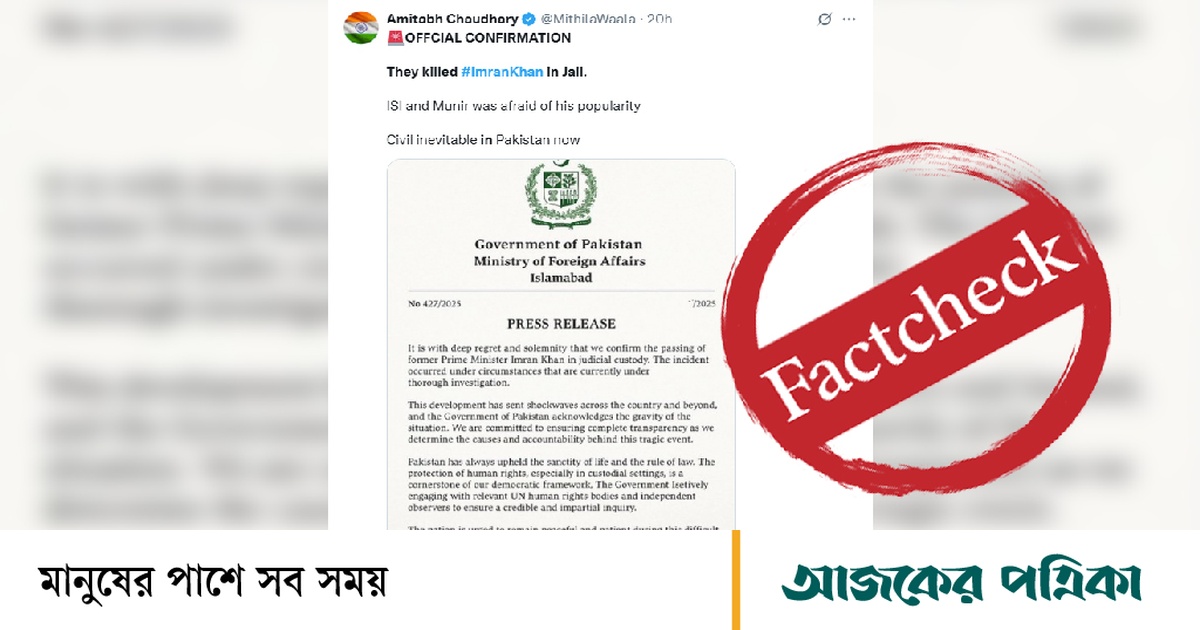1200x630 pixels.
Task: Click the red siren emoji
Action: coord(394,38)
